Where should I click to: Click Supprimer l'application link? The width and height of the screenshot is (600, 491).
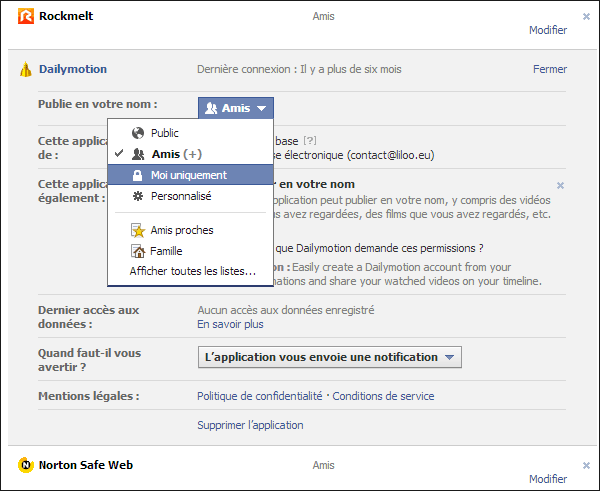tap(250, 425)
